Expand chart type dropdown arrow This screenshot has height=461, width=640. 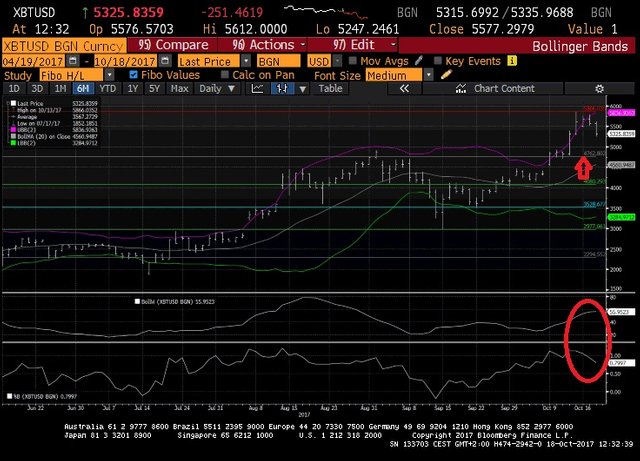pyautogui.click(x=302, y=89)
